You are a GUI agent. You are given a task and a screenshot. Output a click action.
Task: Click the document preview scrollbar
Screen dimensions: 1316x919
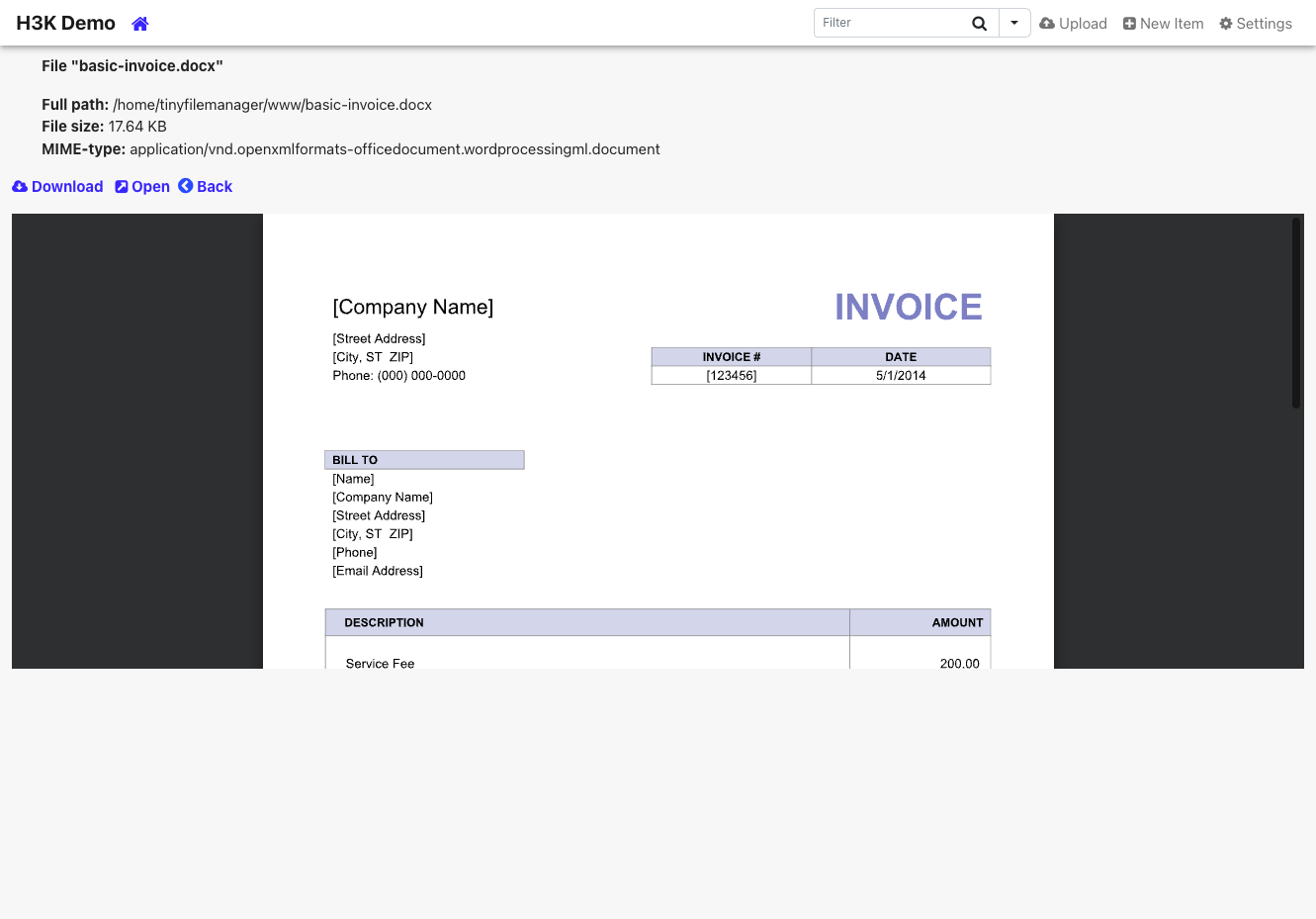(x=1296, y=314)
